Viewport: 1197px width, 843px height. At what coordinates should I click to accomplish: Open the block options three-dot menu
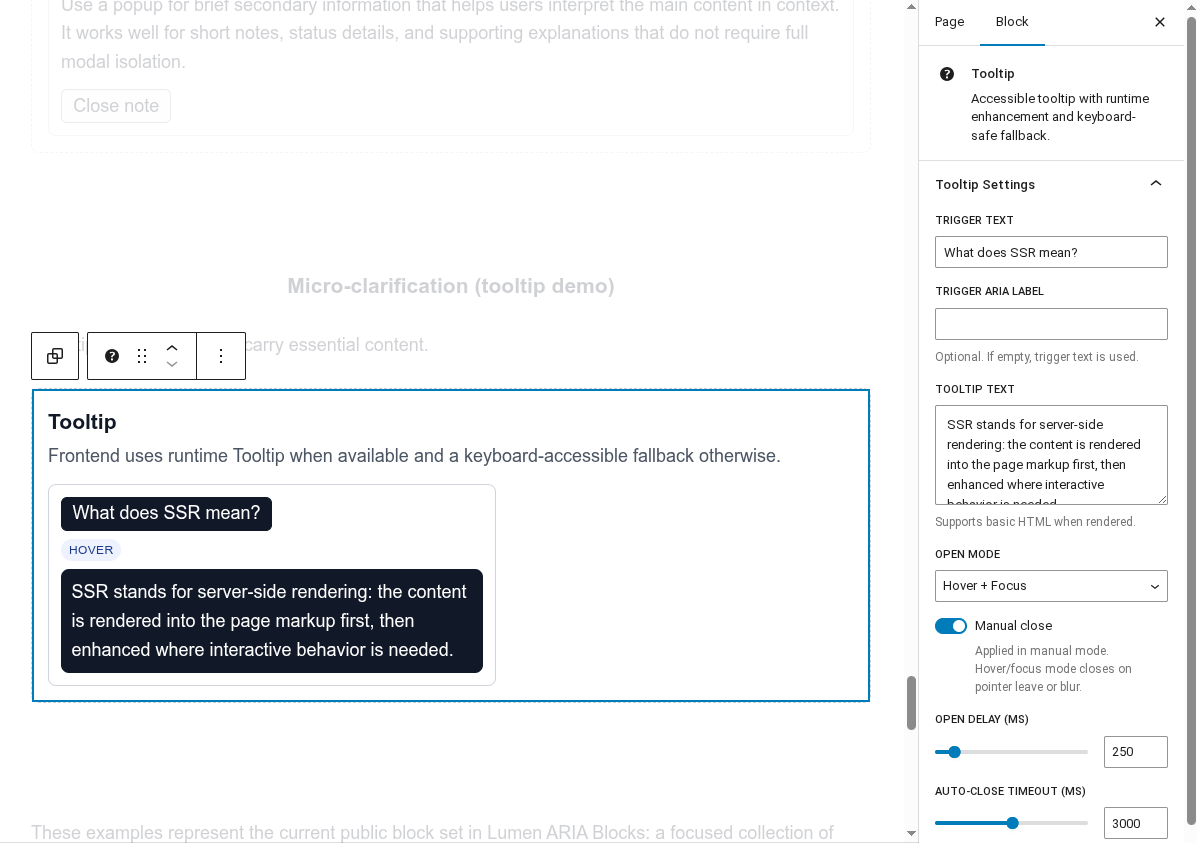pos(221,356)
